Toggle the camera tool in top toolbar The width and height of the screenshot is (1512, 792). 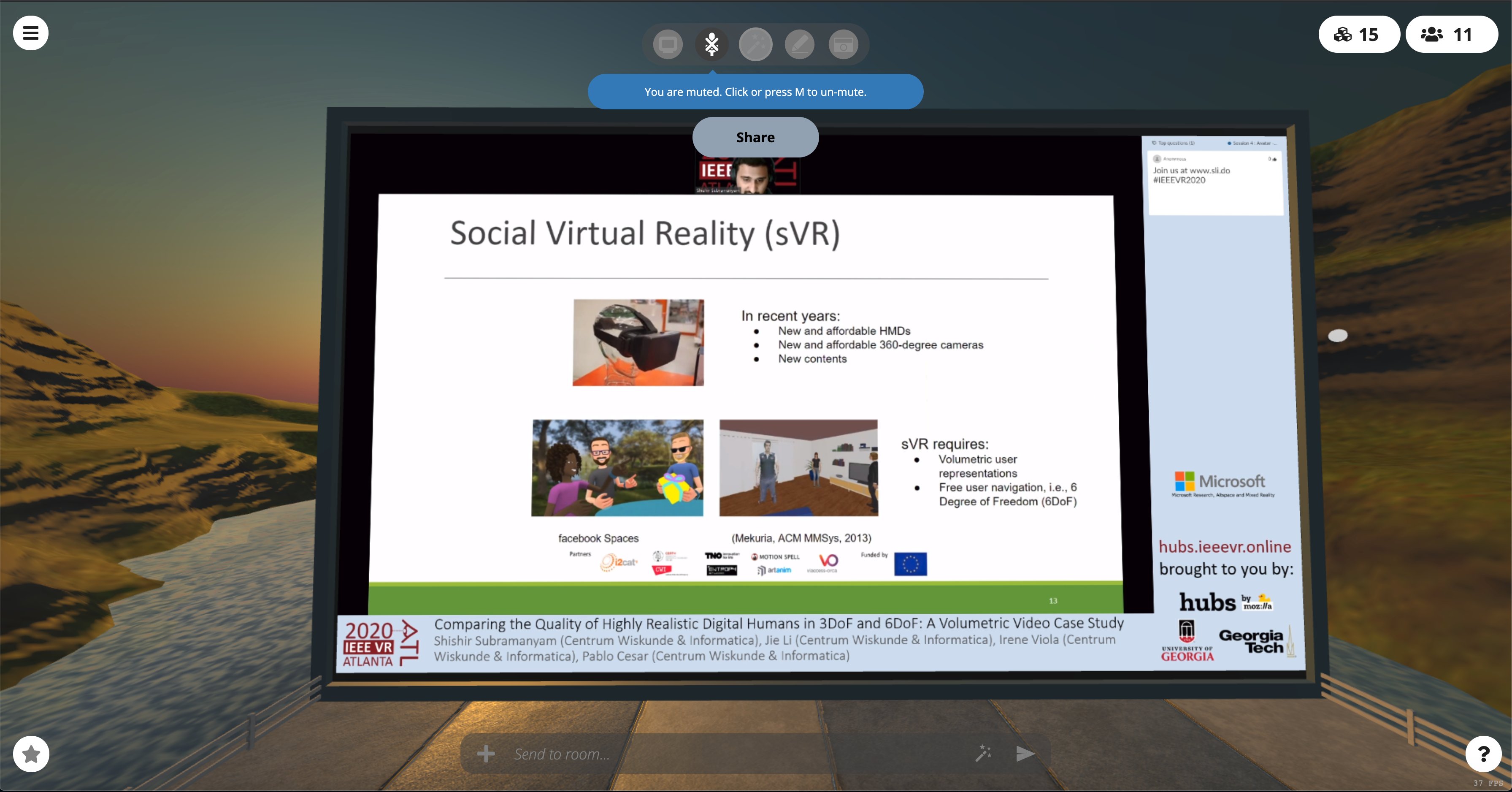[x=844, y=45]
